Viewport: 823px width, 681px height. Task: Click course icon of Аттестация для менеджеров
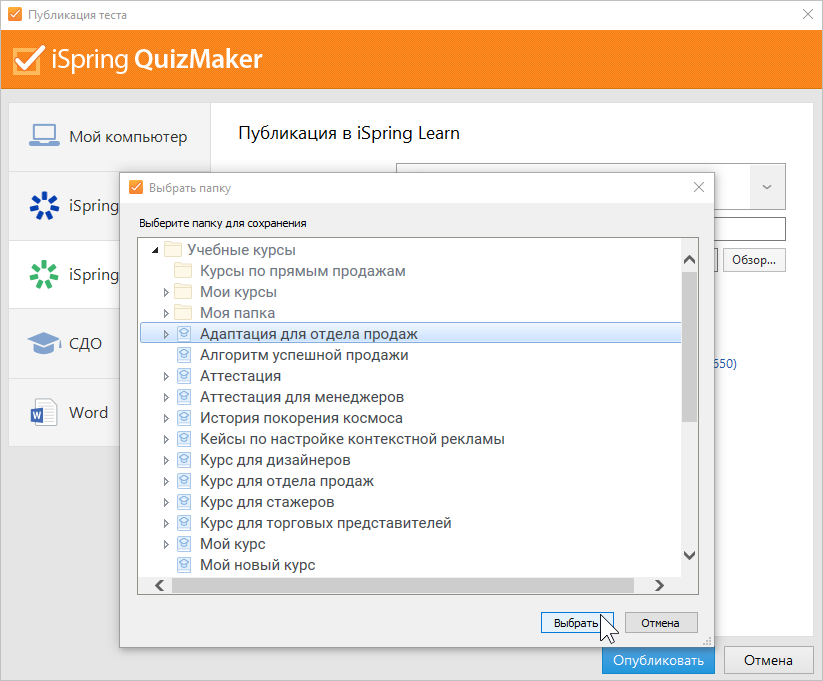click(184, 397)
